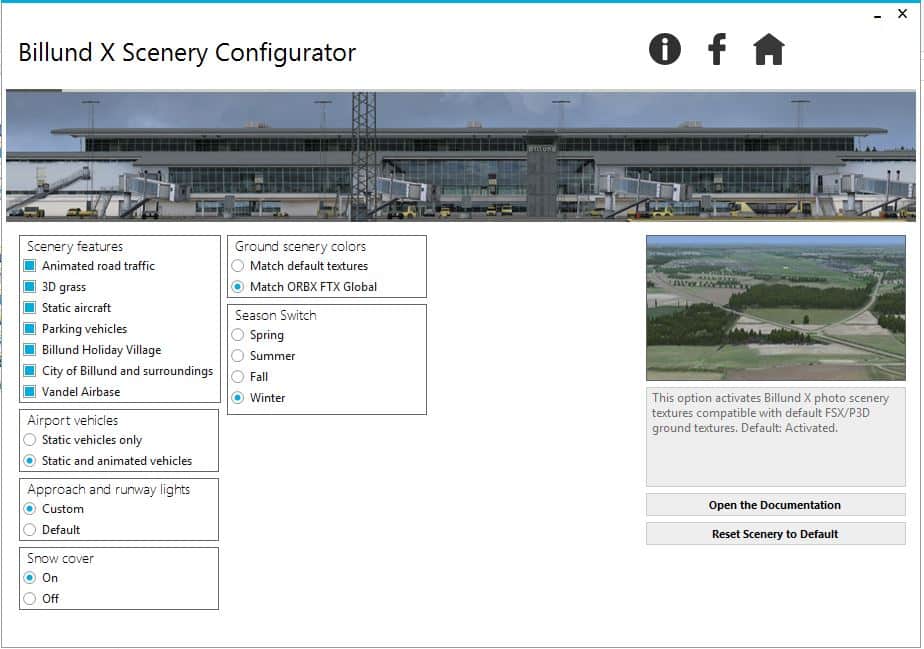Disable Billund Holiday Village scenery
This screenshot has height=649, width=924.
(x=30, y=350)
